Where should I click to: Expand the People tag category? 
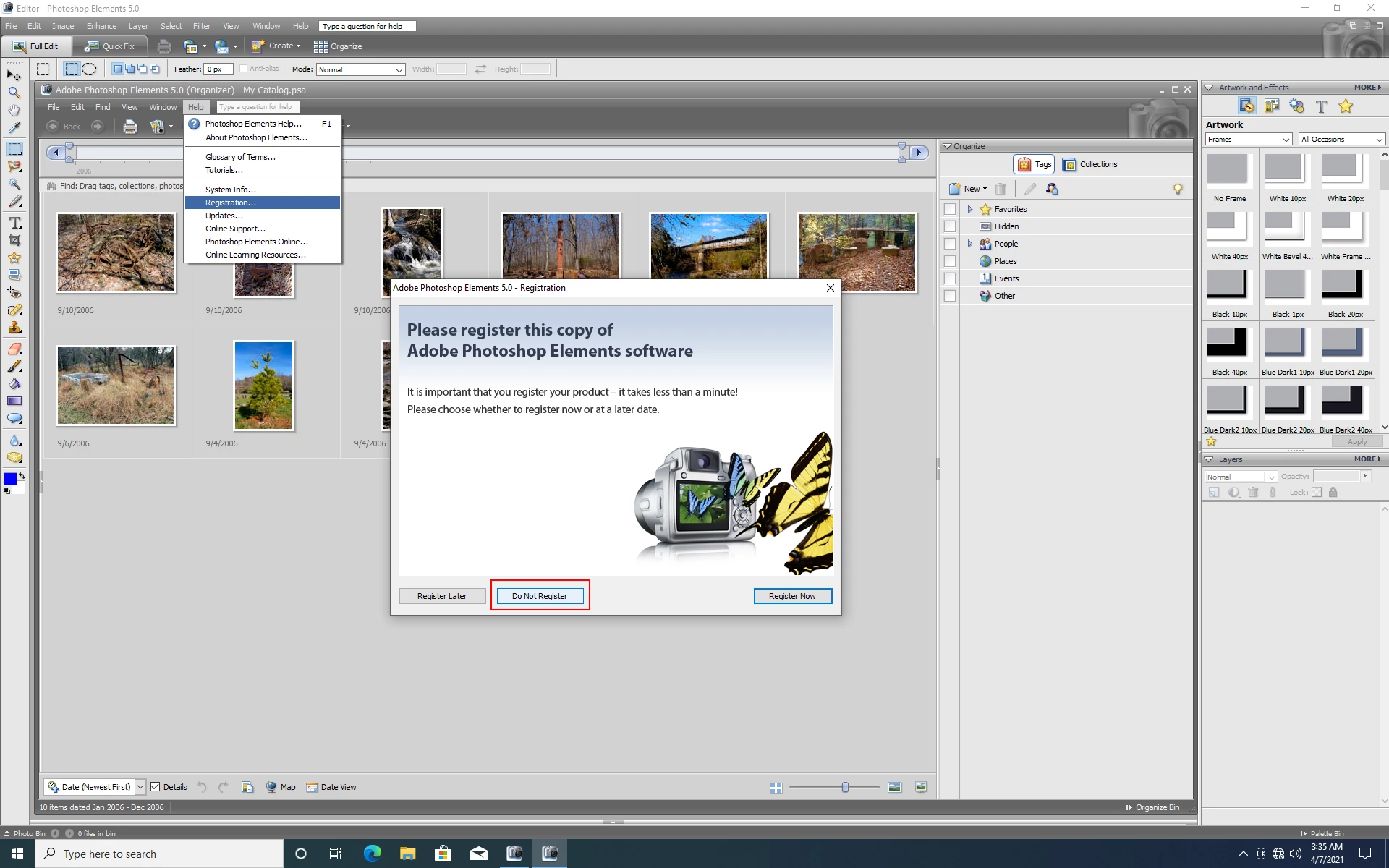pyautogui.click(x=970, y=244)
